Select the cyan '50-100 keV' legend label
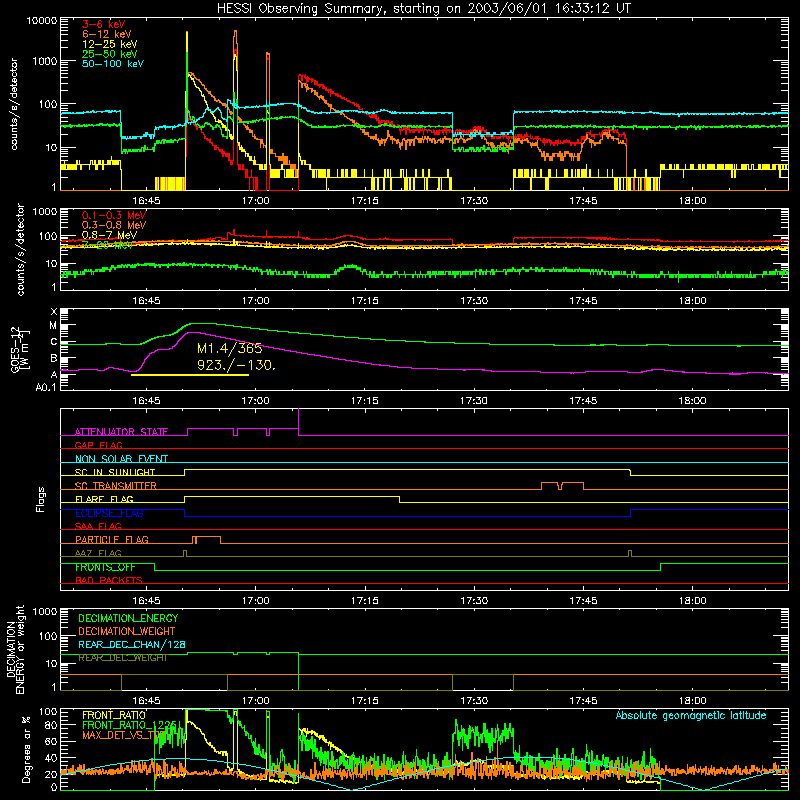This screenshot has height=800, width=800. [113, 64]
